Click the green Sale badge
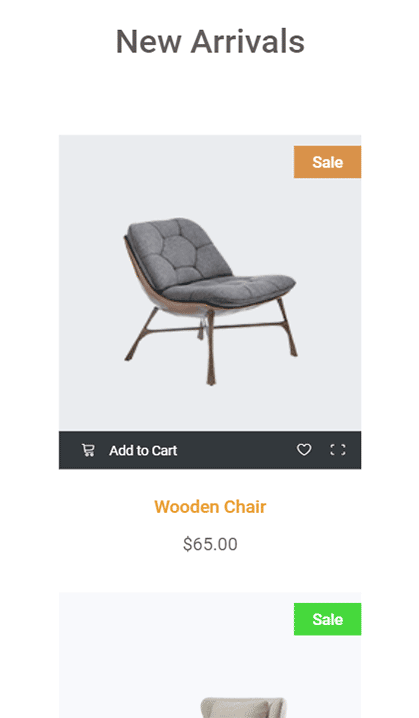 point(327,619)
